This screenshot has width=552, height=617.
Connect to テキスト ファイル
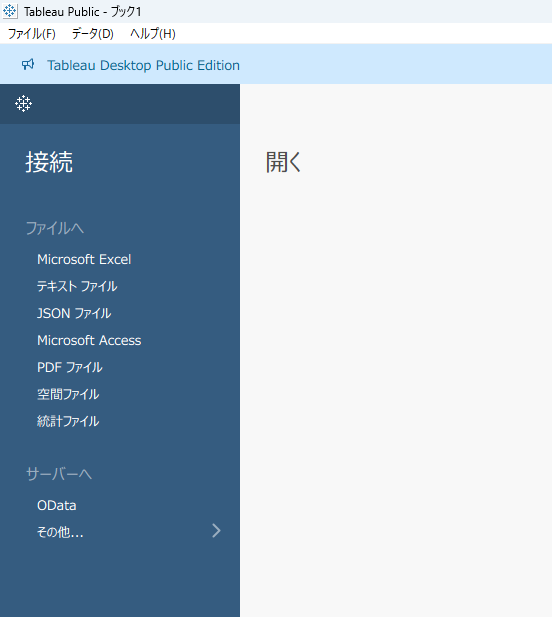[77, 286]
